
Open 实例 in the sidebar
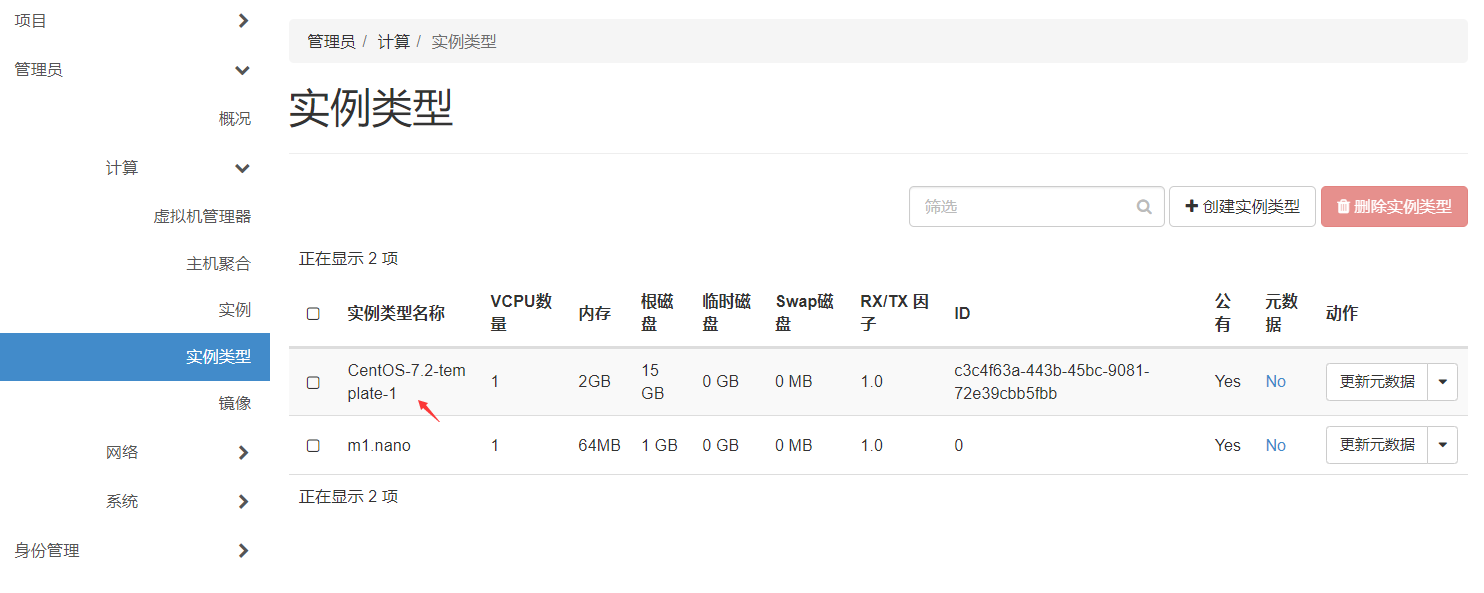point(235,309)
